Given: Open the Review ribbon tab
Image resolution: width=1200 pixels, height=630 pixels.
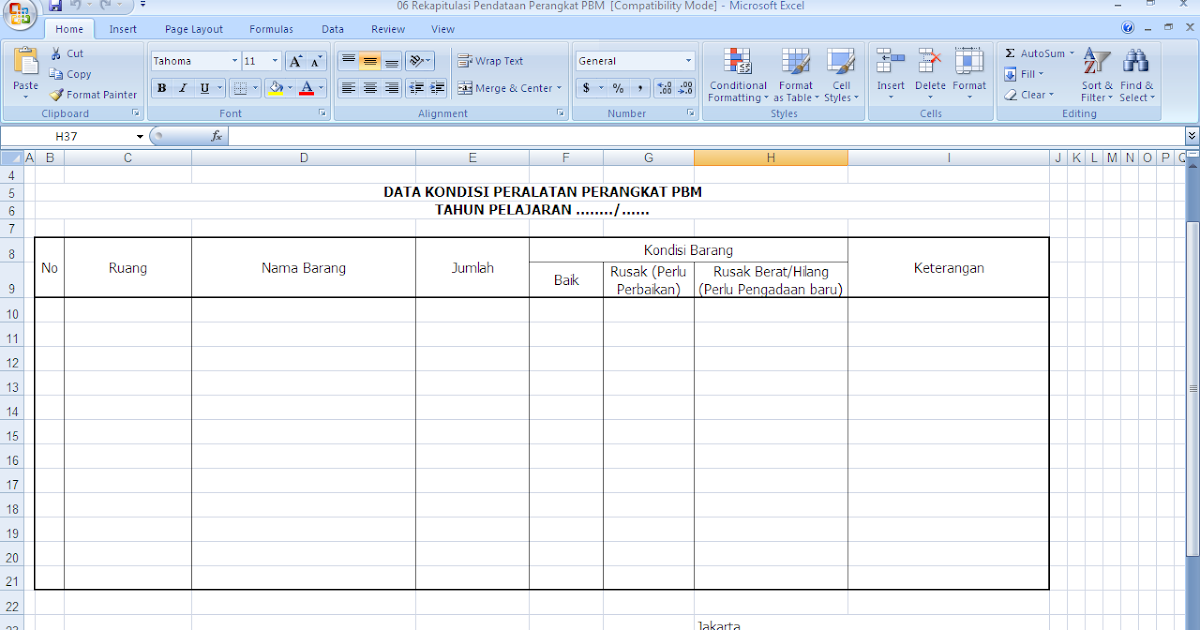Looking at the screenshot, I should coord(388,29).
